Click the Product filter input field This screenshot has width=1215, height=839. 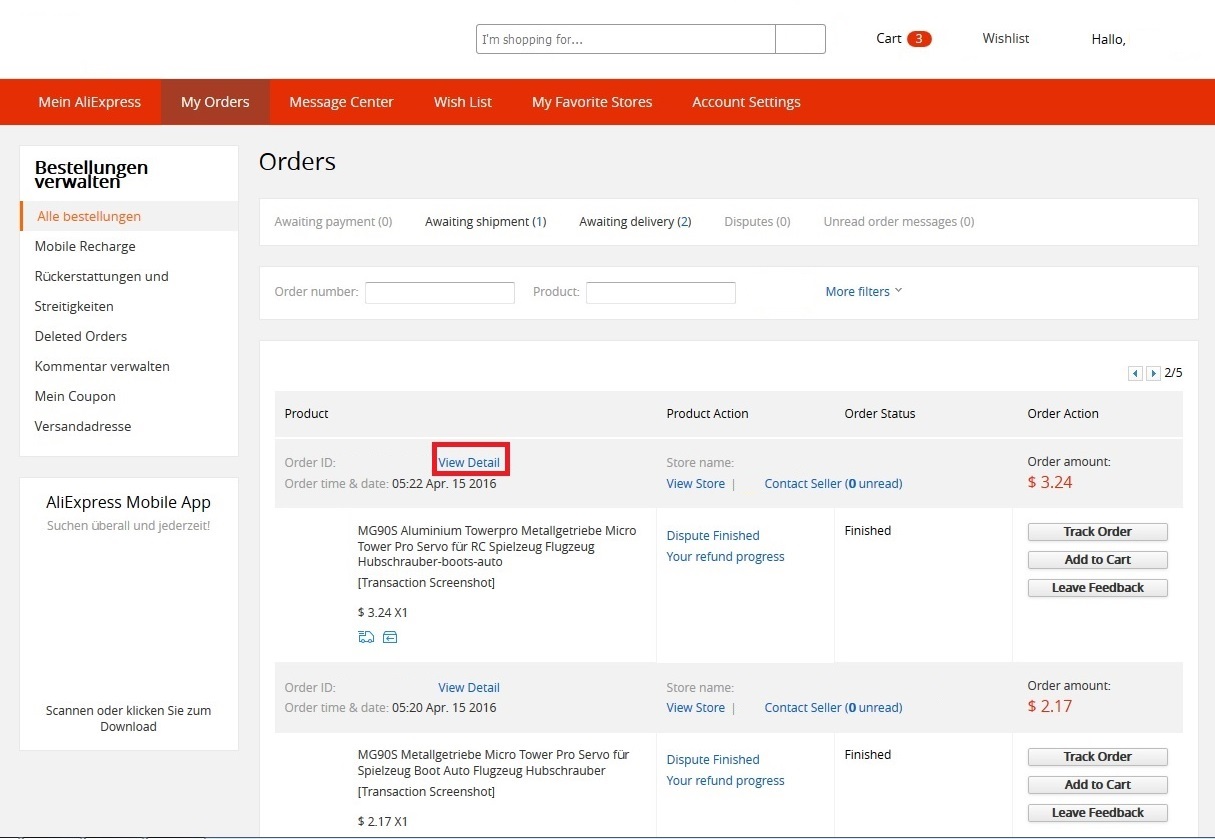[x=661, y=292]
